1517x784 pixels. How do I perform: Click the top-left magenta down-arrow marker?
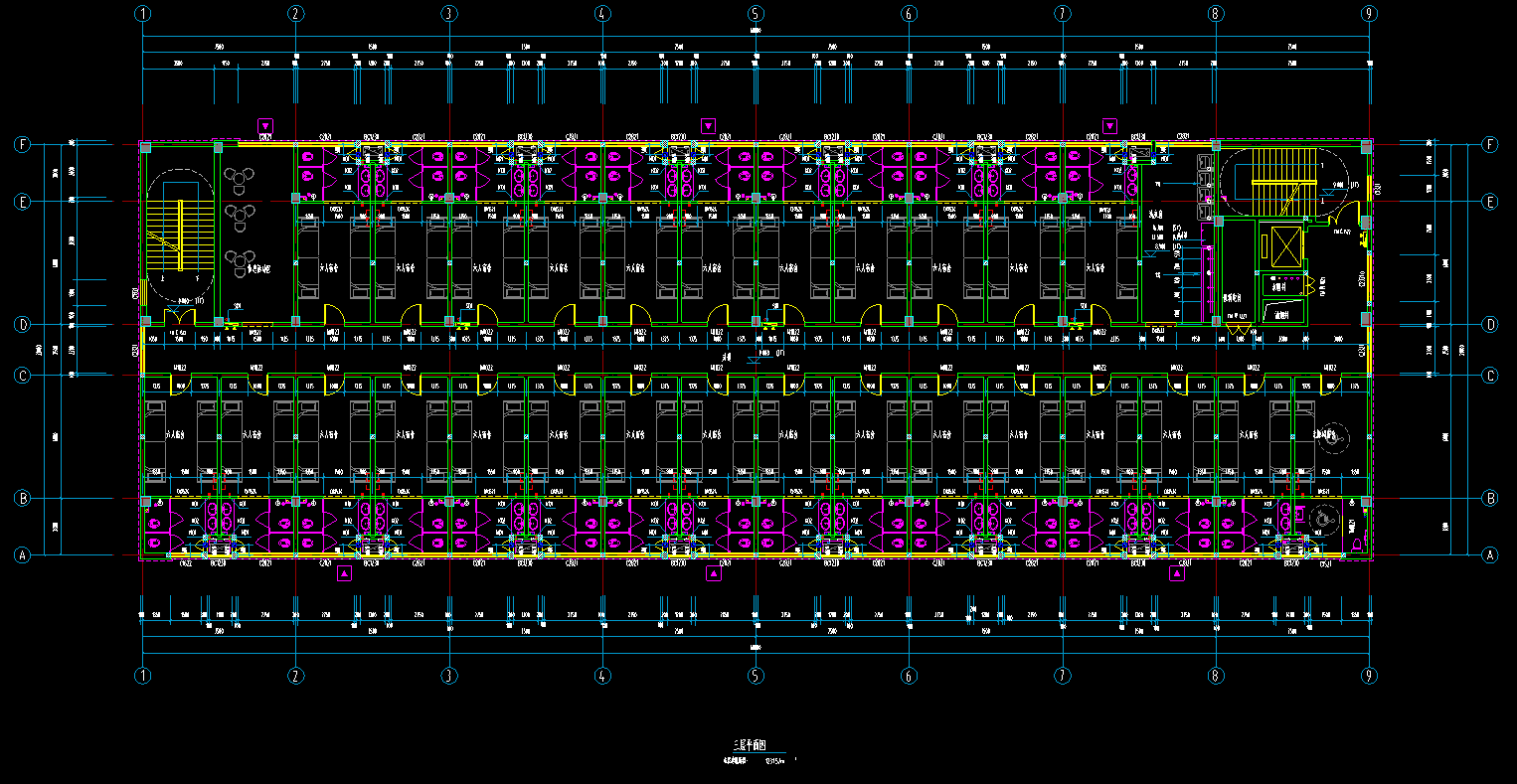265,126
